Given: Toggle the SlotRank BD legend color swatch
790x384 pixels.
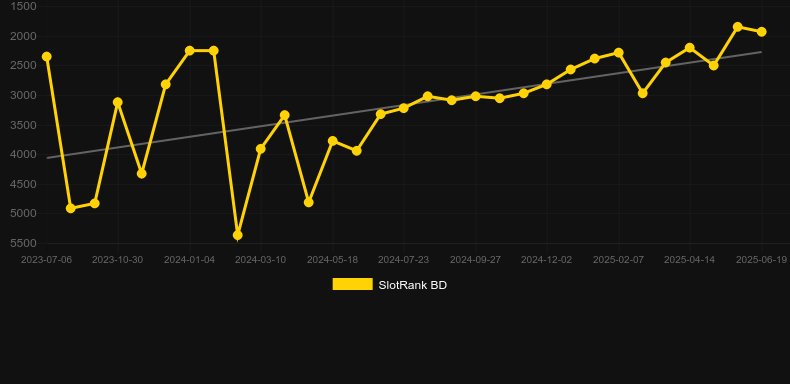Looking at the screenshot, I should (x=352, y=284).
